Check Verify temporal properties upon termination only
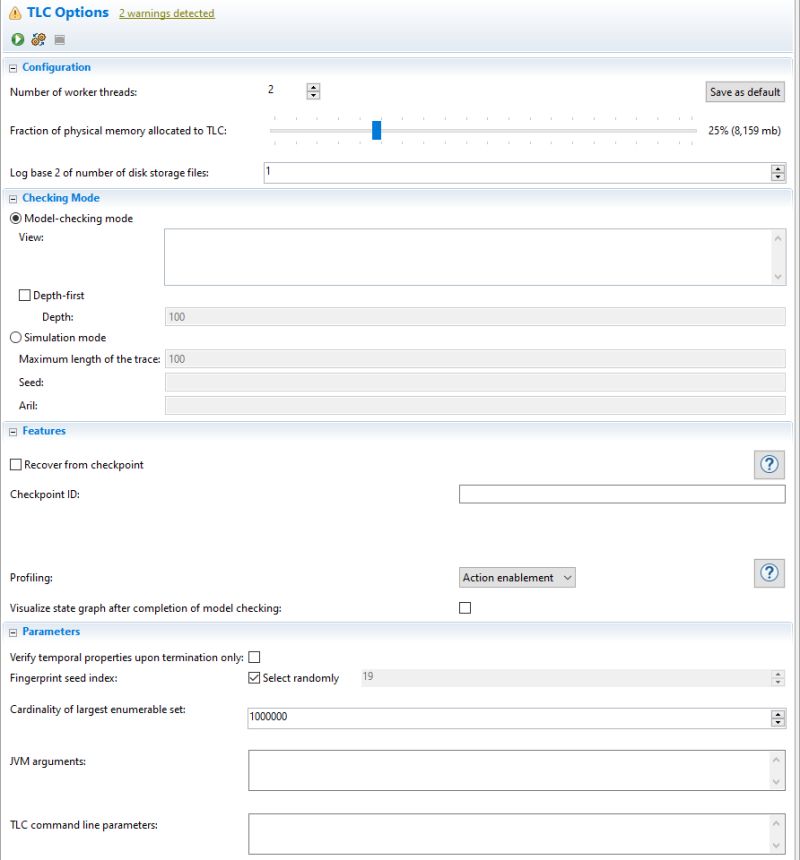The width and height of the screenshot is (800, 860). pyautogui.click(x=255, y=656)
